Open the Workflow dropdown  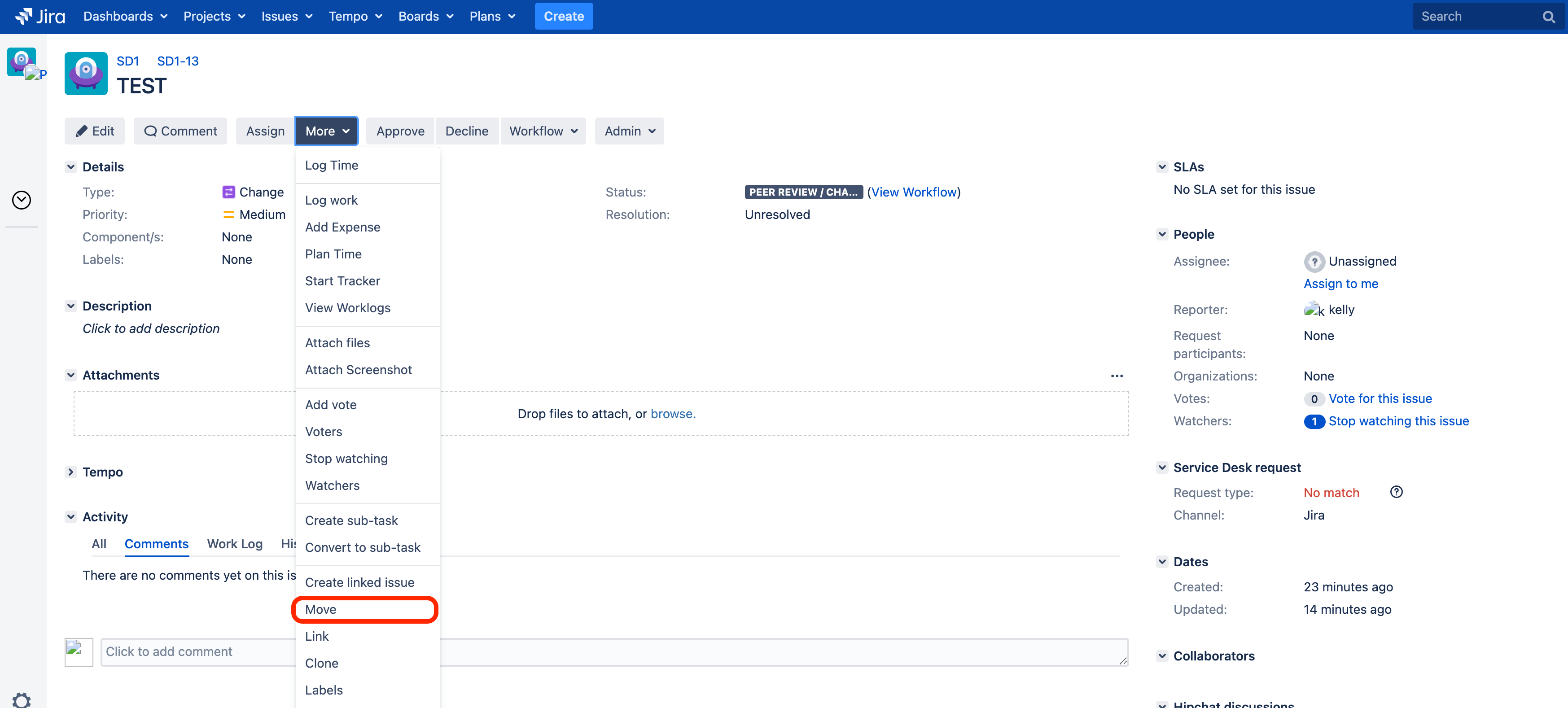(x=543, y=131)
